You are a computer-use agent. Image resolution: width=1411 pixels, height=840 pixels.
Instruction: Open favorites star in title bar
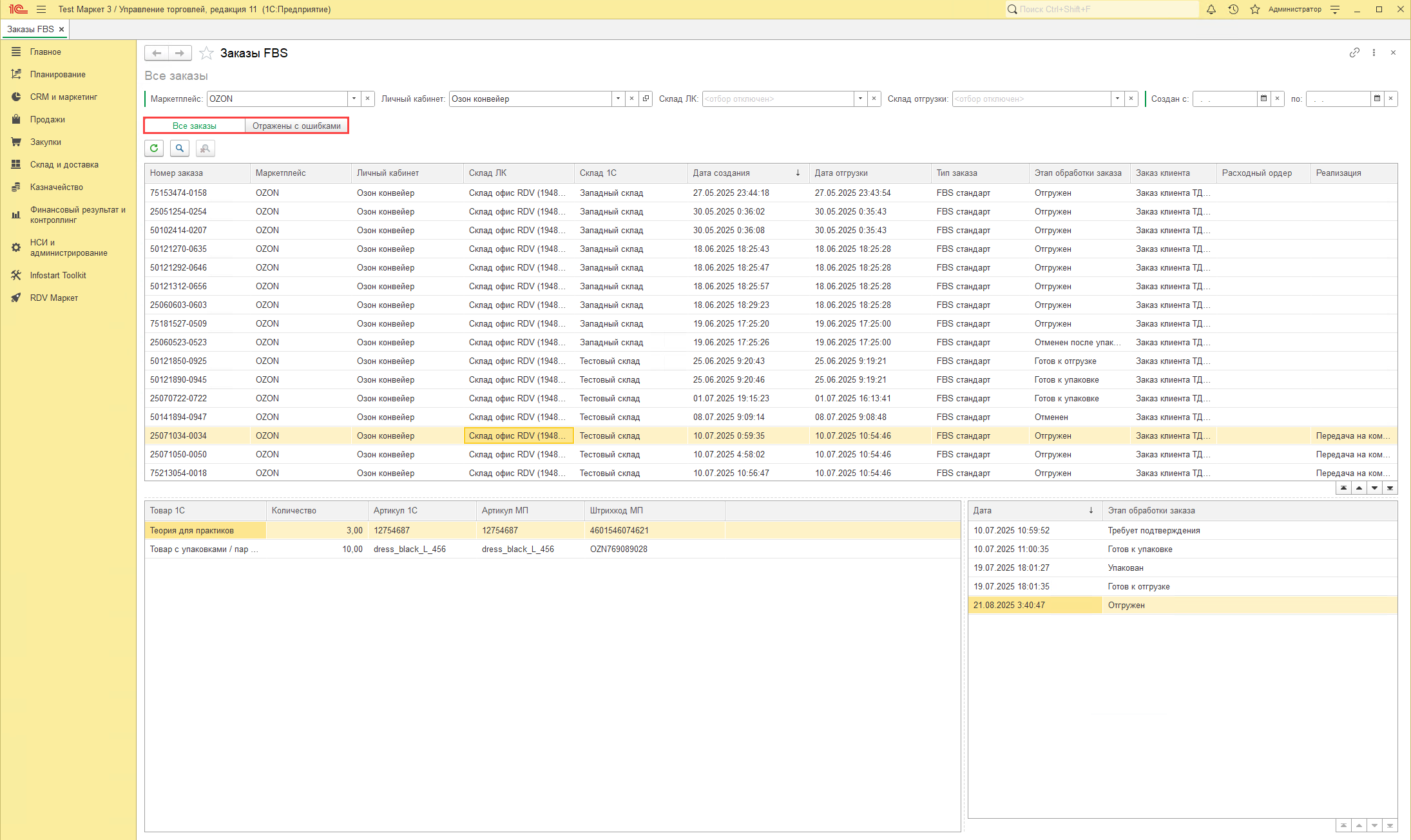click(x=1255, y=9)
